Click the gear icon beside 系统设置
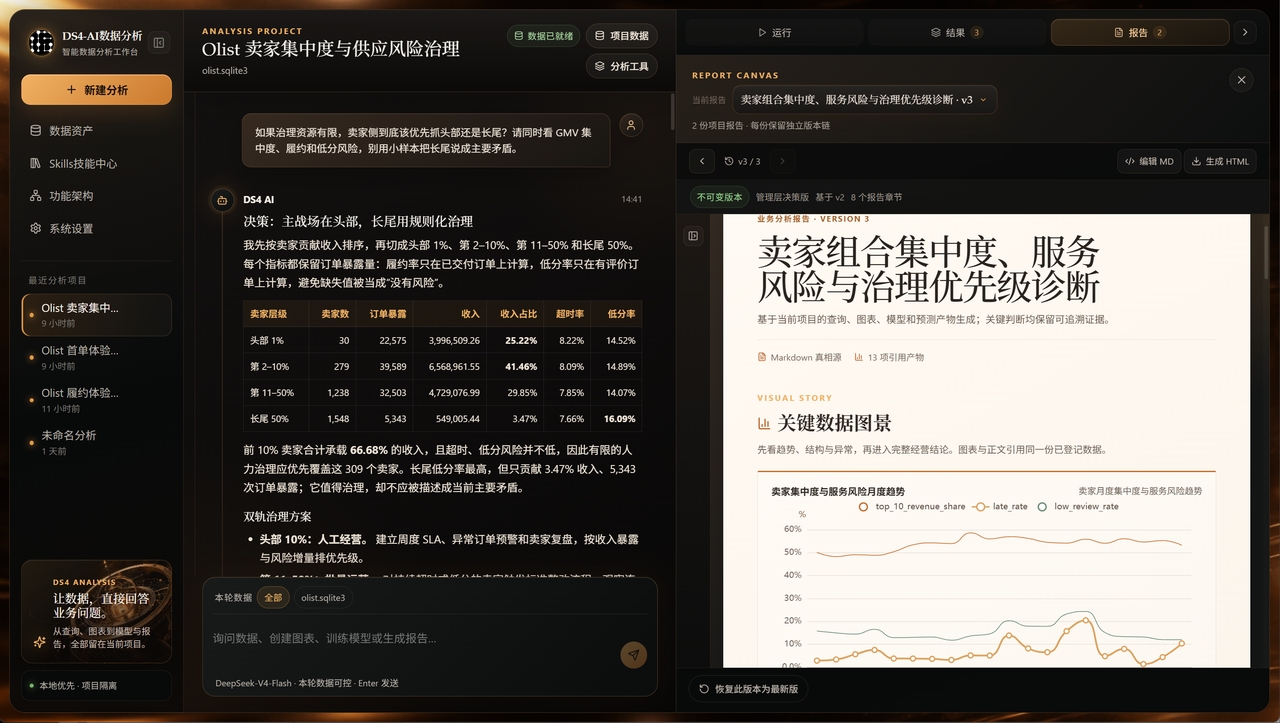The width and height of the screenshot is (1280, 723). click(36, 228)
